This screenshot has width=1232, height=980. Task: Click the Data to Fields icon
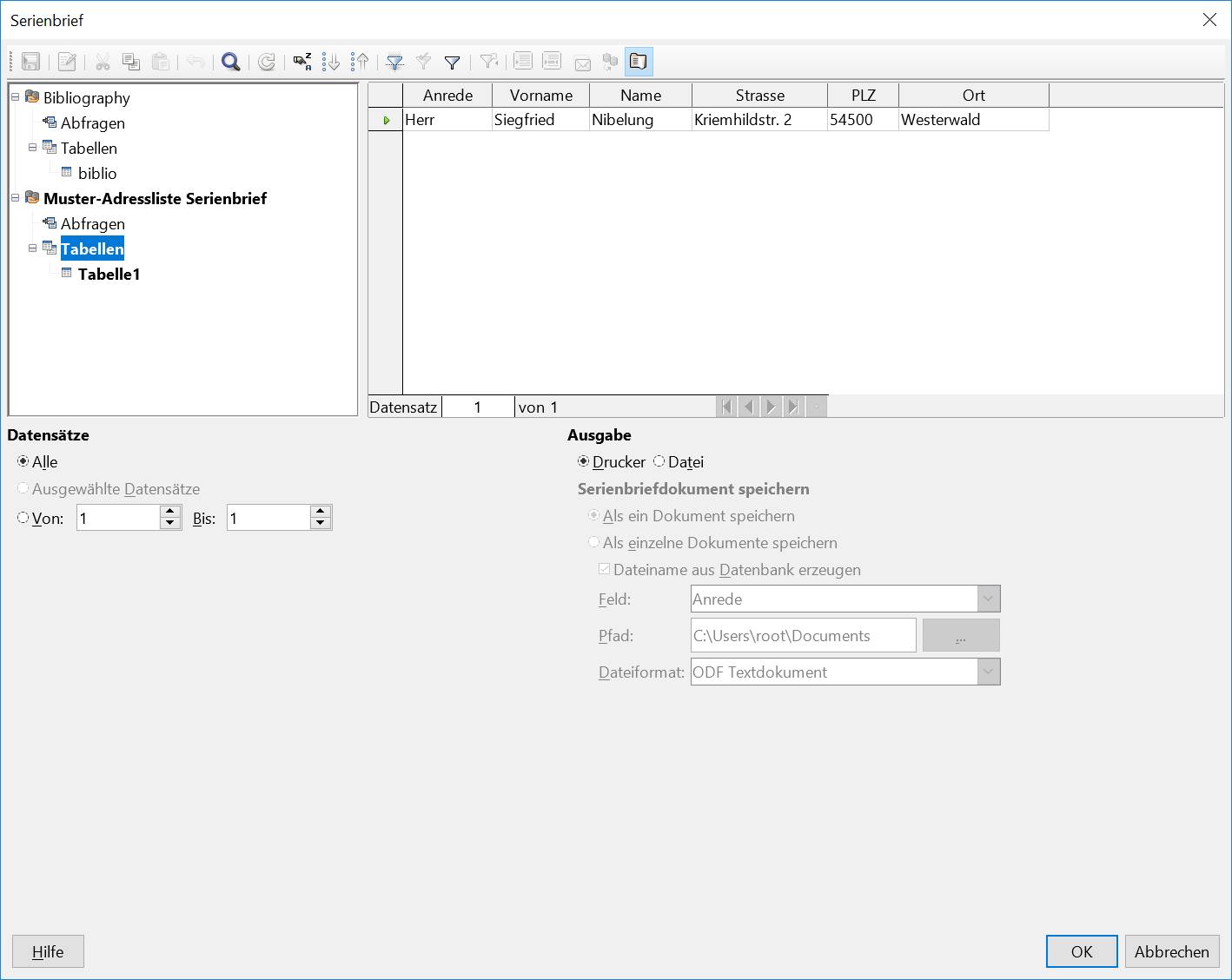pyautogui.click(x=552, y=62)
